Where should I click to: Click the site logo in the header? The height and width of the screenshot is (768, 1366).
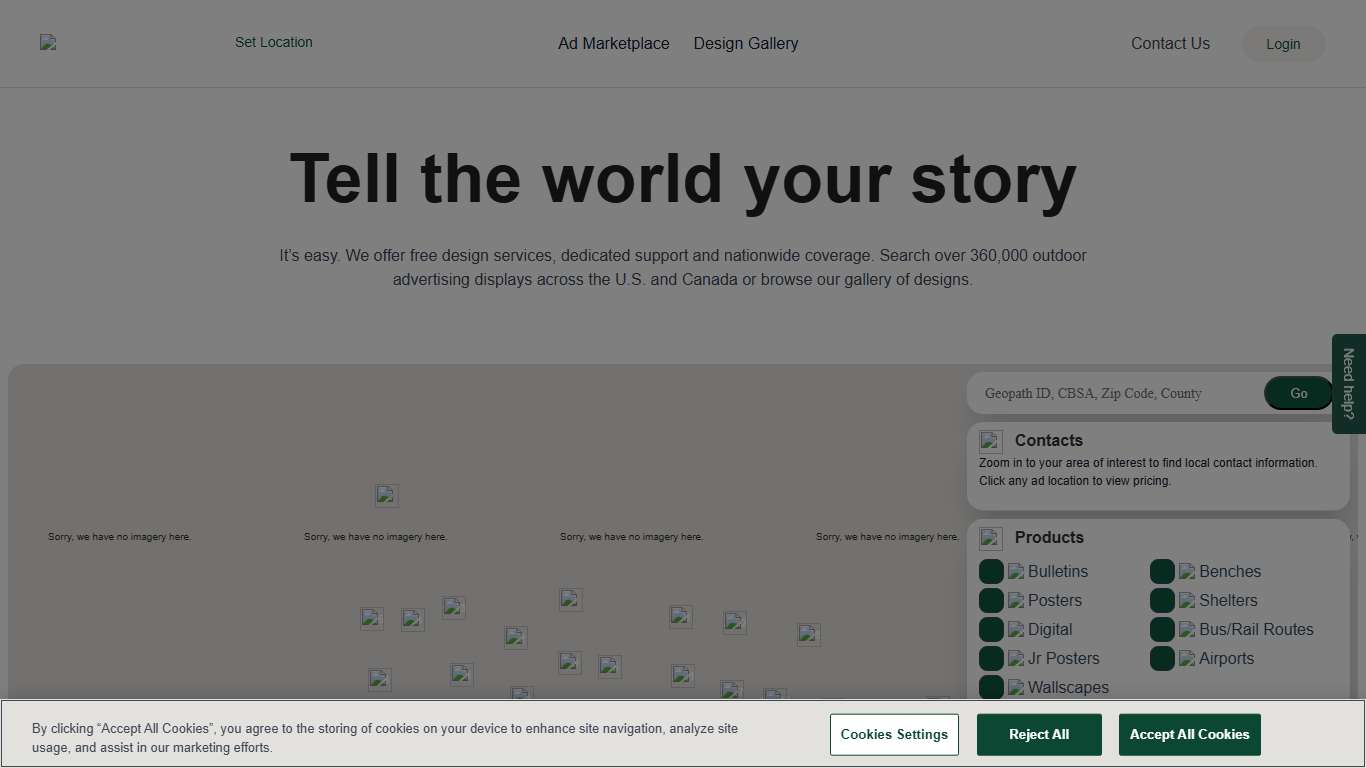tap(48, 43)
